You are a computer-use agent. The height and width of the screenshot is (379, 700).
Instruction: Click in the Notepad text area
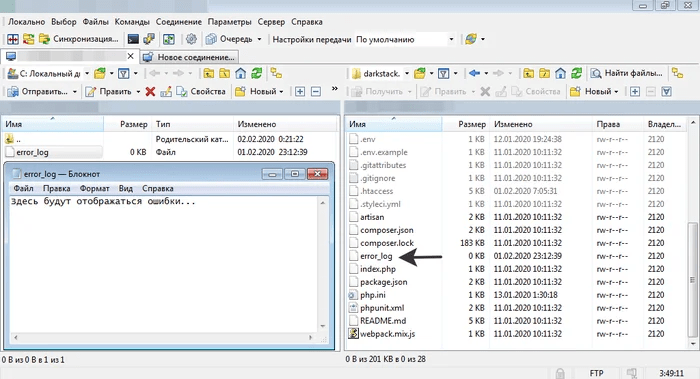(163, 264)
